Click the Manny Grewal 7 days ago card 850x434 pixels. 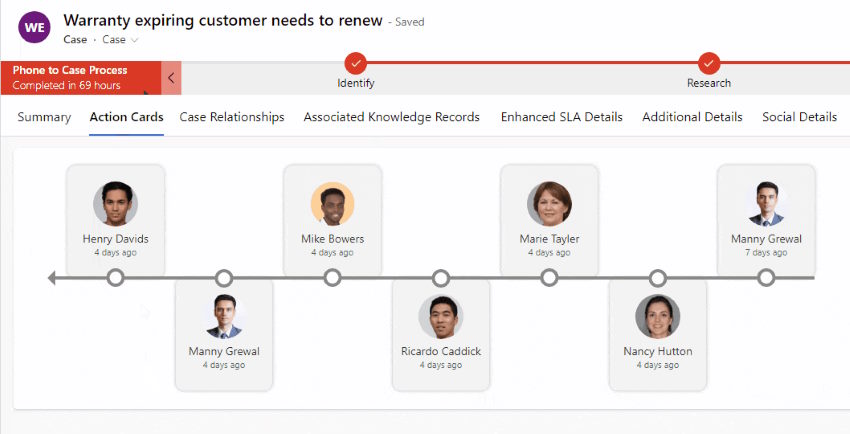[766, 220]
